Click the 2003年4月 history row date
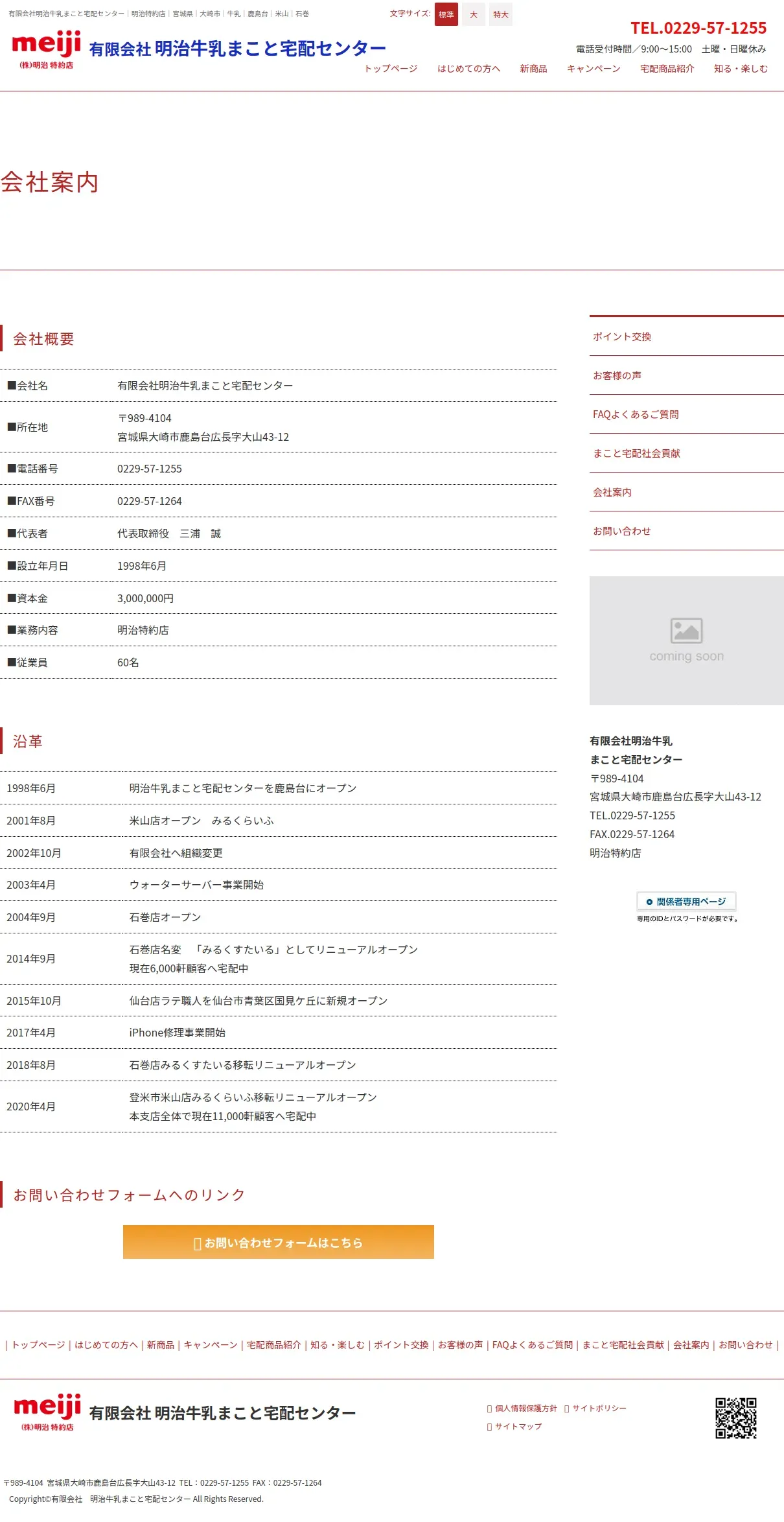 point(31,885)
